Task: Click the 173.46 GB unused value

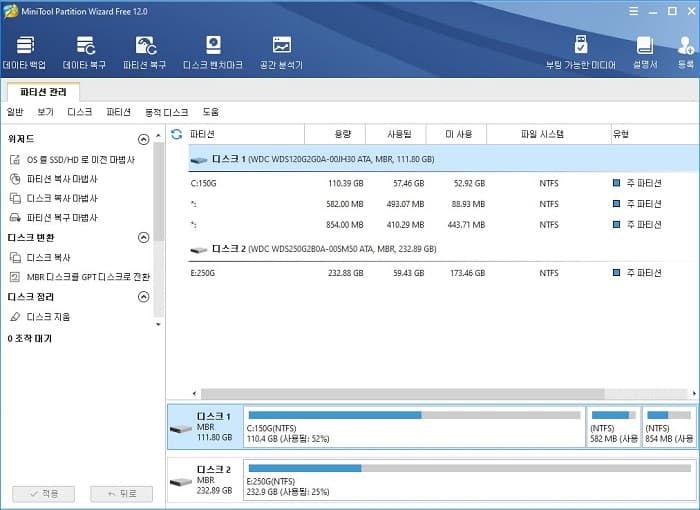Action: click(467, 273)
